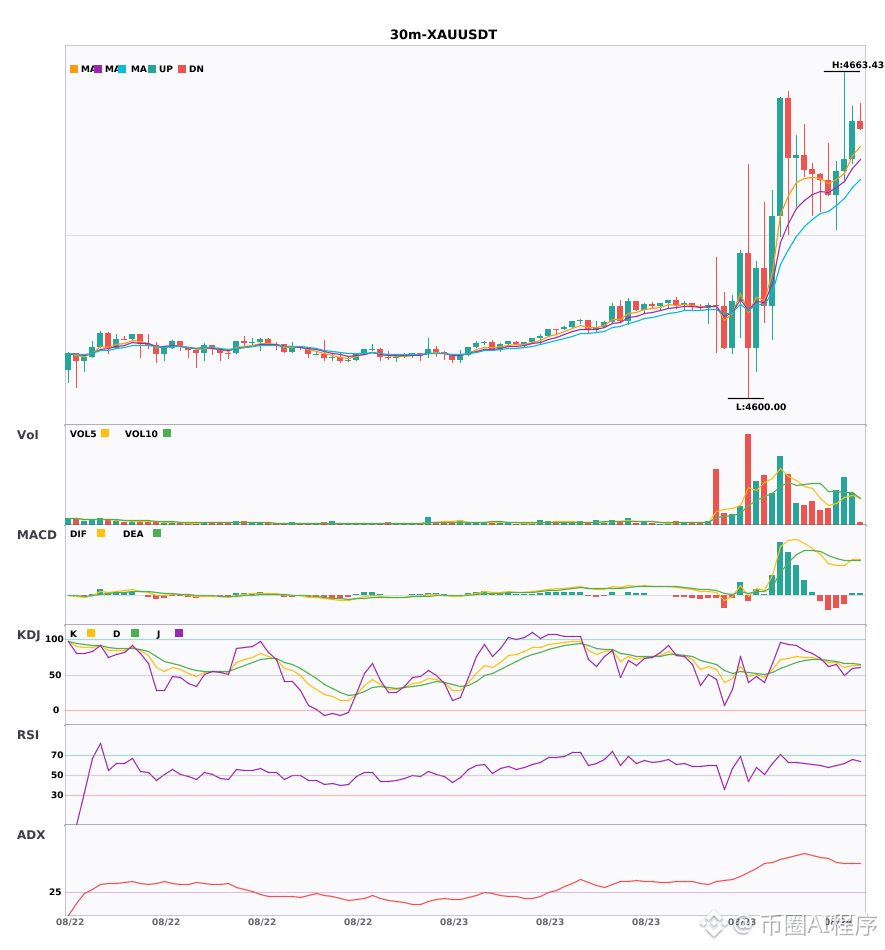Click the J line purple swatch

179,633
